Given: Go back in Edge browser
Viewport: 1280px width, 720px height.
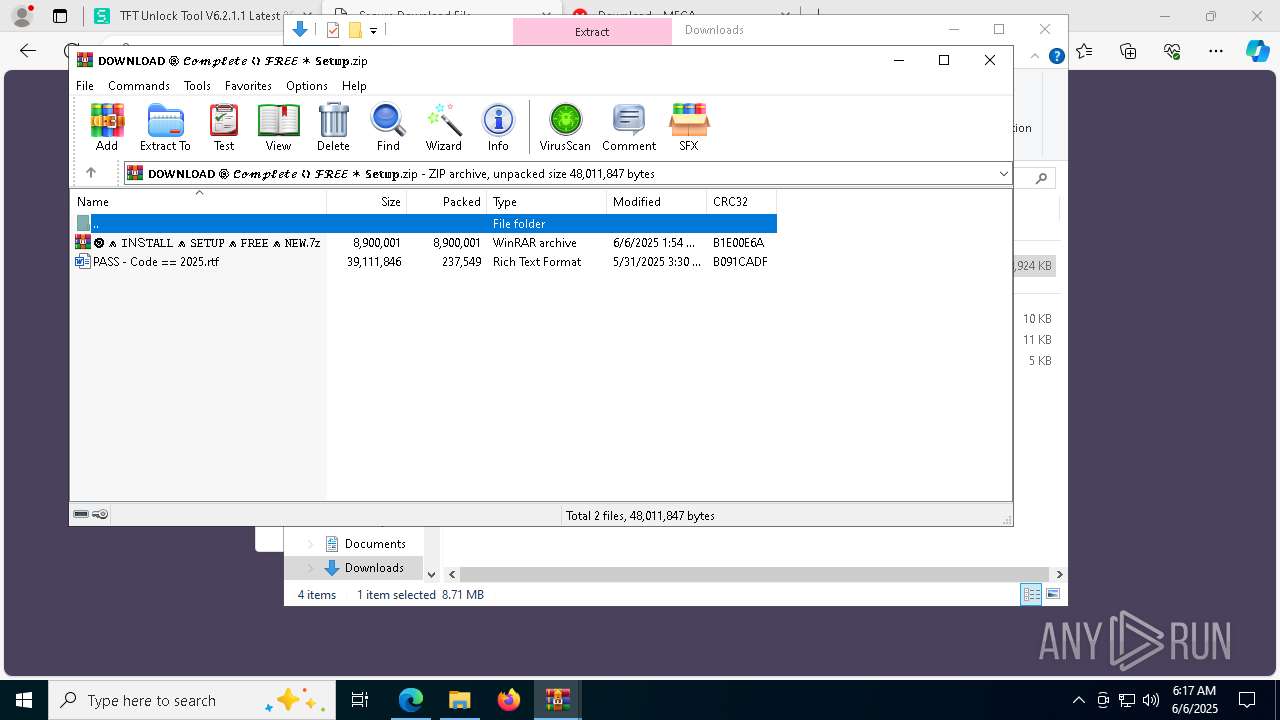Looking at the screenshot, I should click(28, 51).
